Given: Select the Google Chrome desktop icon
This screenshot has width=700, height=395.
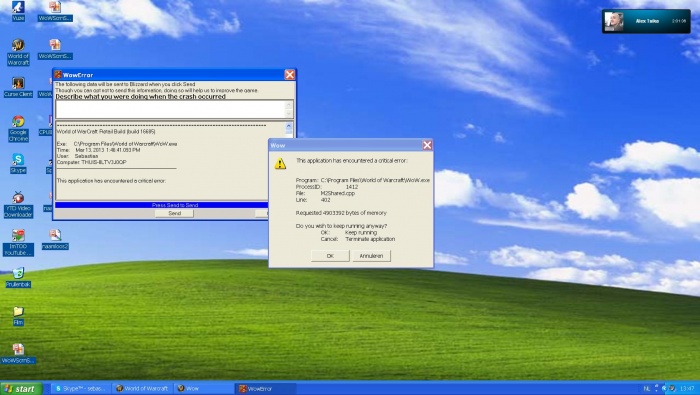Looking at the screenshot, I should [x=18, y=129].
